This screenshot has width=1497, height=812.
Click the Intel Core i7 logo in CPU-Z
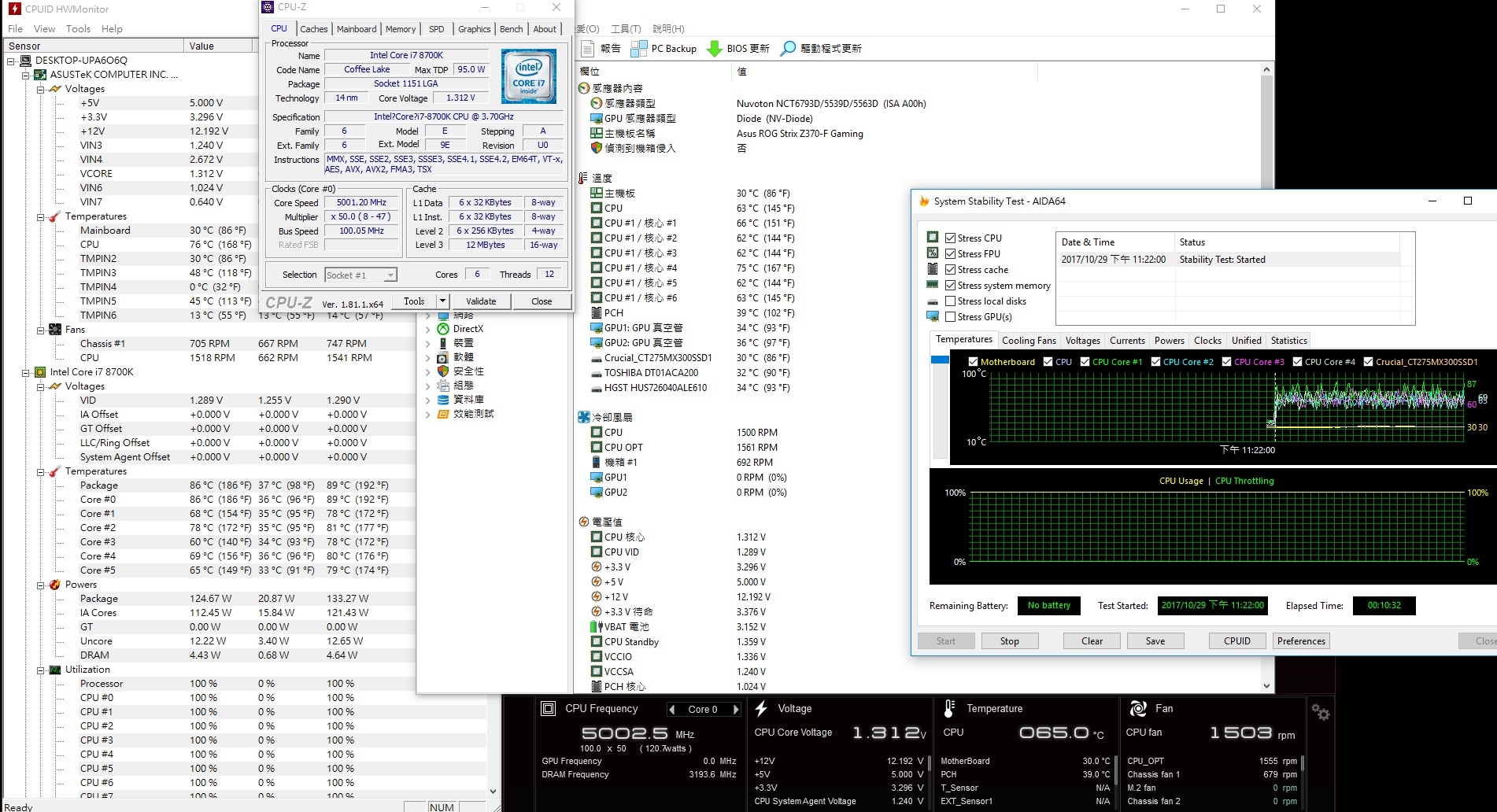click(x=529, y=76)
